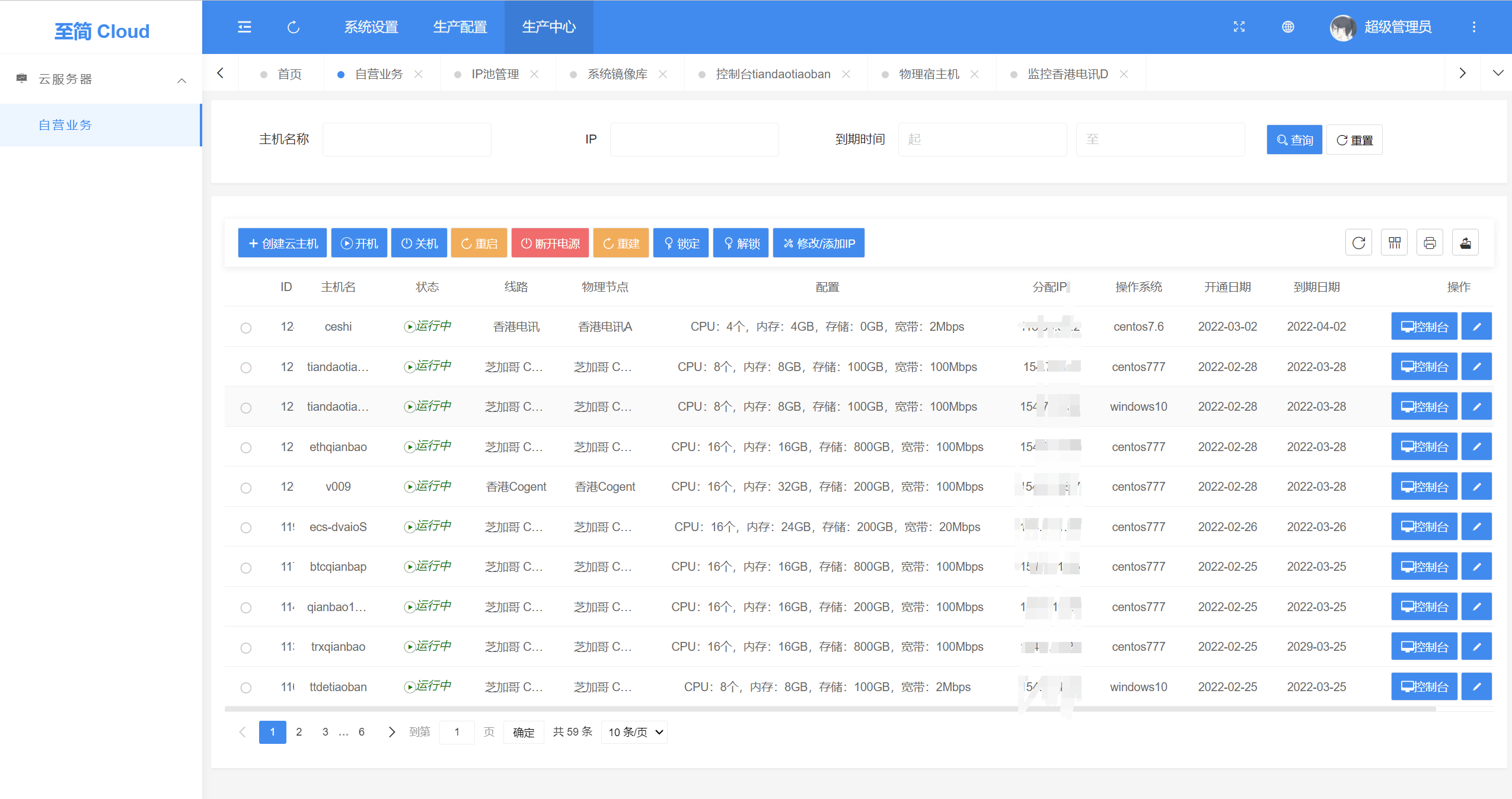1512x799 pixels.
Task: Open the 生产配置 top menu
Action: [x=460, y=27]
